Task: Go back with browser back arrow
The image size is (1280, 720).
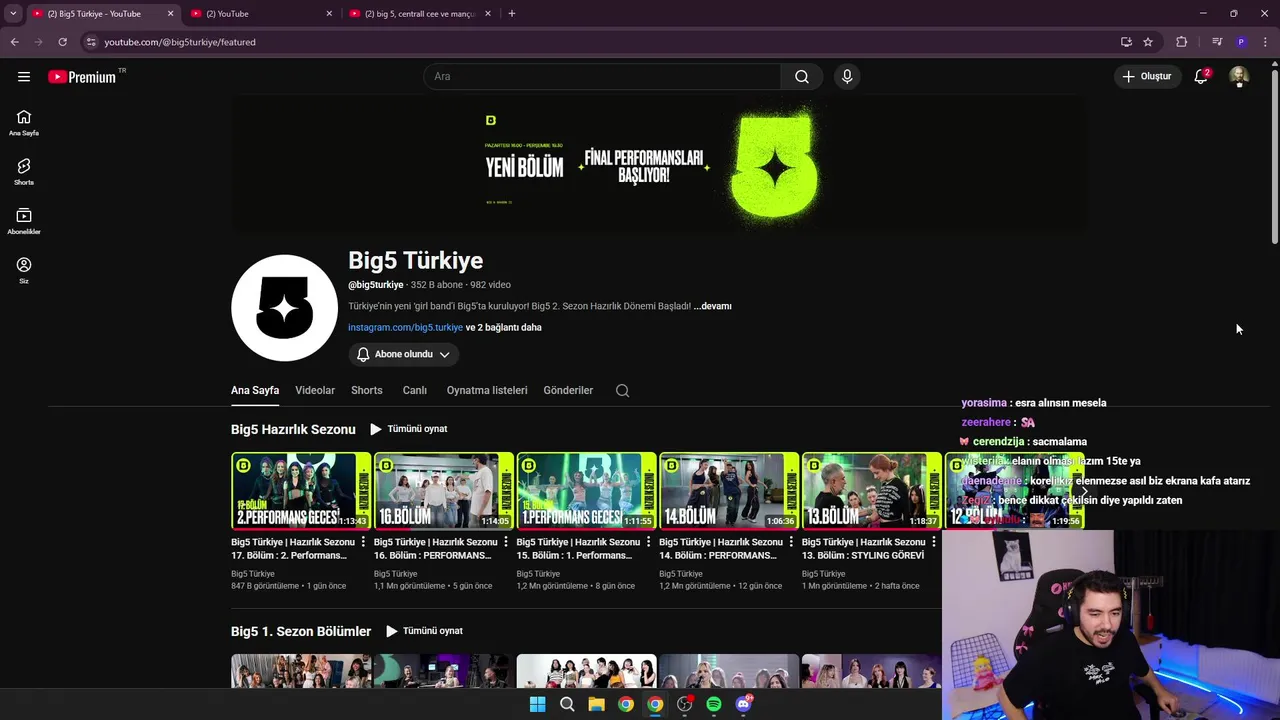Action: [x=14, y=42]
